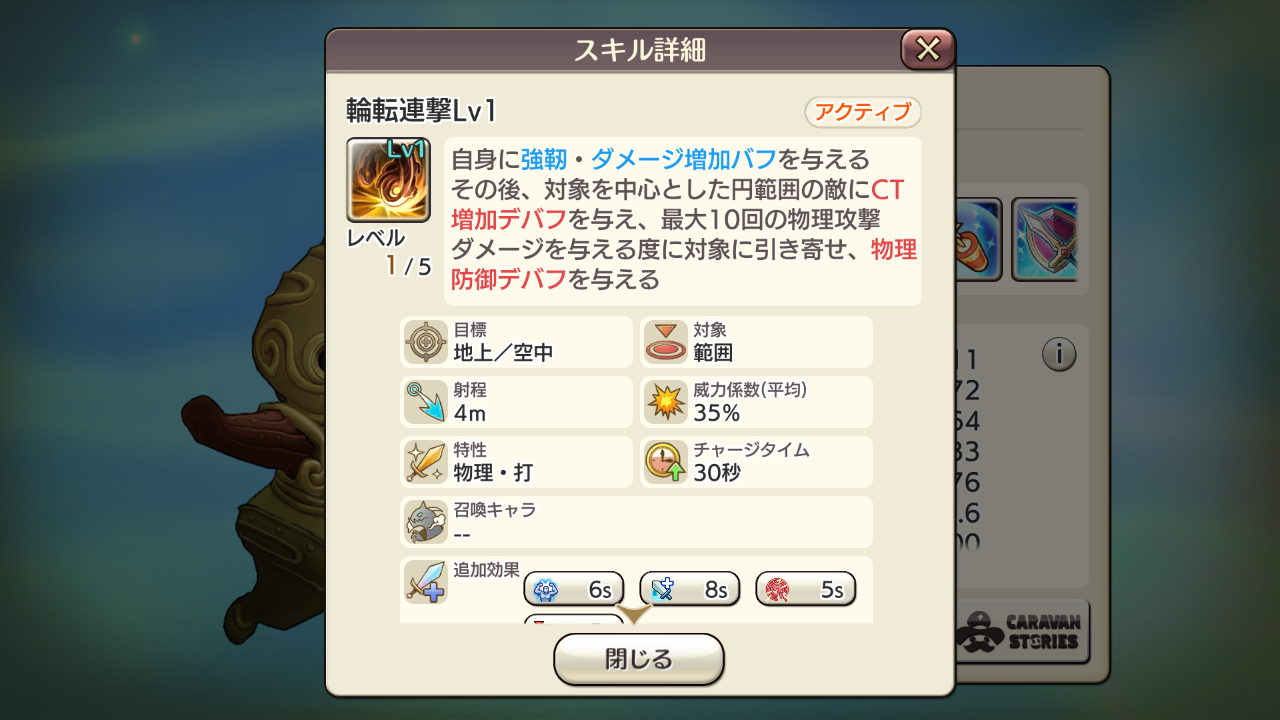Click the 目標 target crosshair icon

pyautogui.click(x=426, y=342)
